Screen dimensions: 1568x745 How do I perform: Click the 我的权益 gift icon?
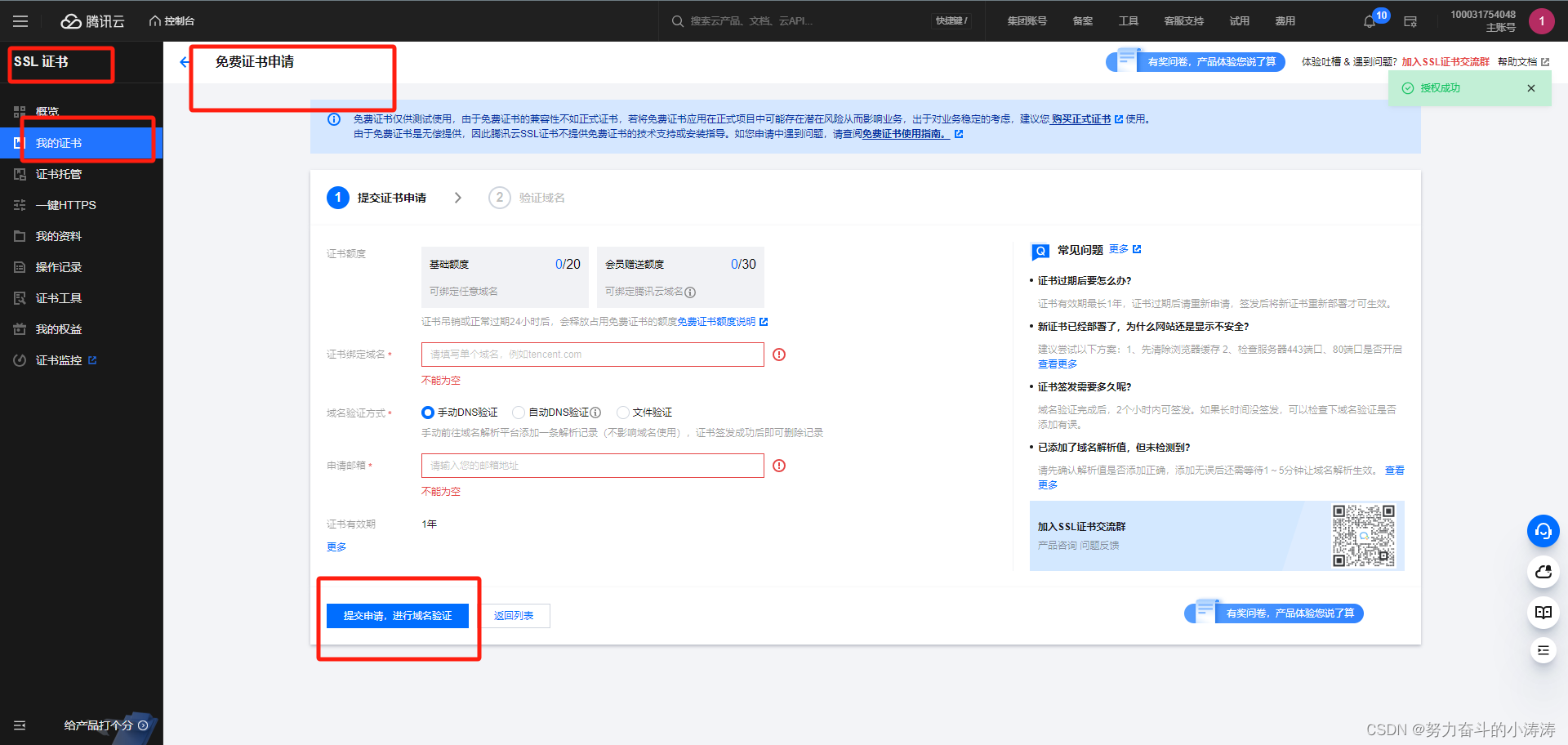pyautogui.click(x=20, y=329)
